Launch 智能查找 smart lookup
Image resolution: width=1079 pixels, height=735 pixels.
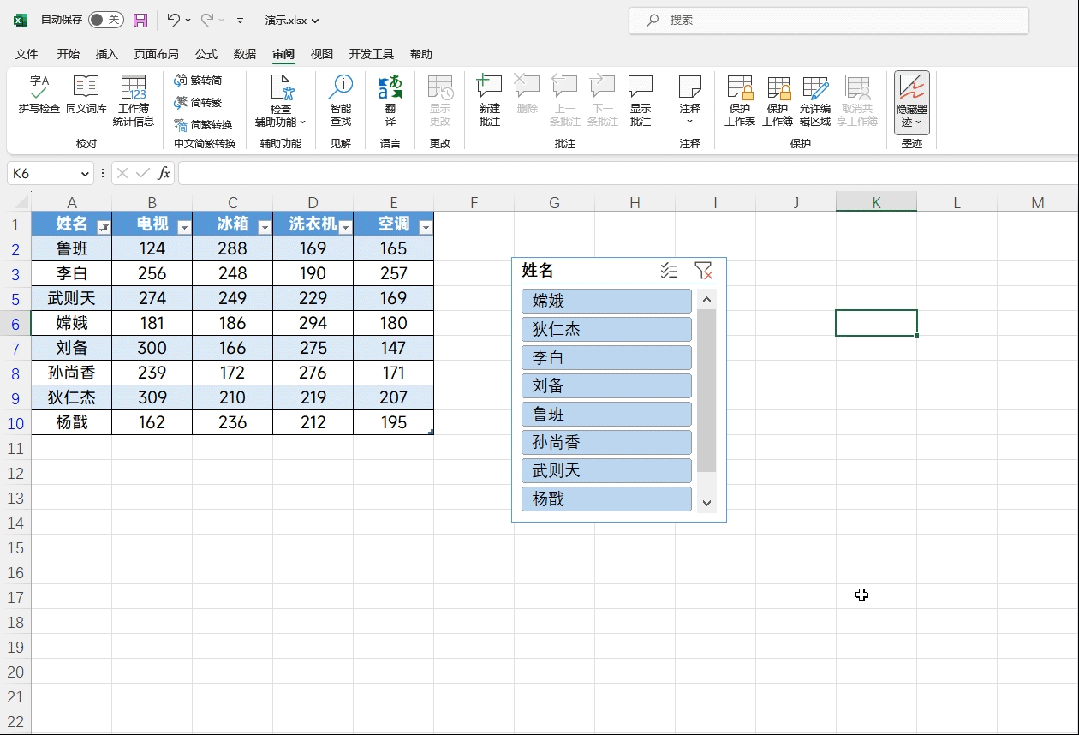(x=341, y=100)
